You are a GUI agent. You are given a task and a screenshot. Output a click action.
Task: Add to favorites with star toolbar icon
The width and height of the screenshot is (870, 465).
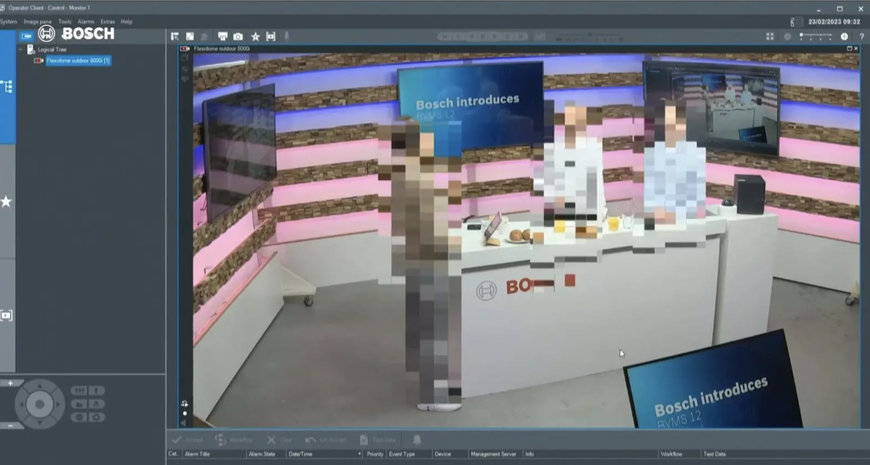point(255,36)
